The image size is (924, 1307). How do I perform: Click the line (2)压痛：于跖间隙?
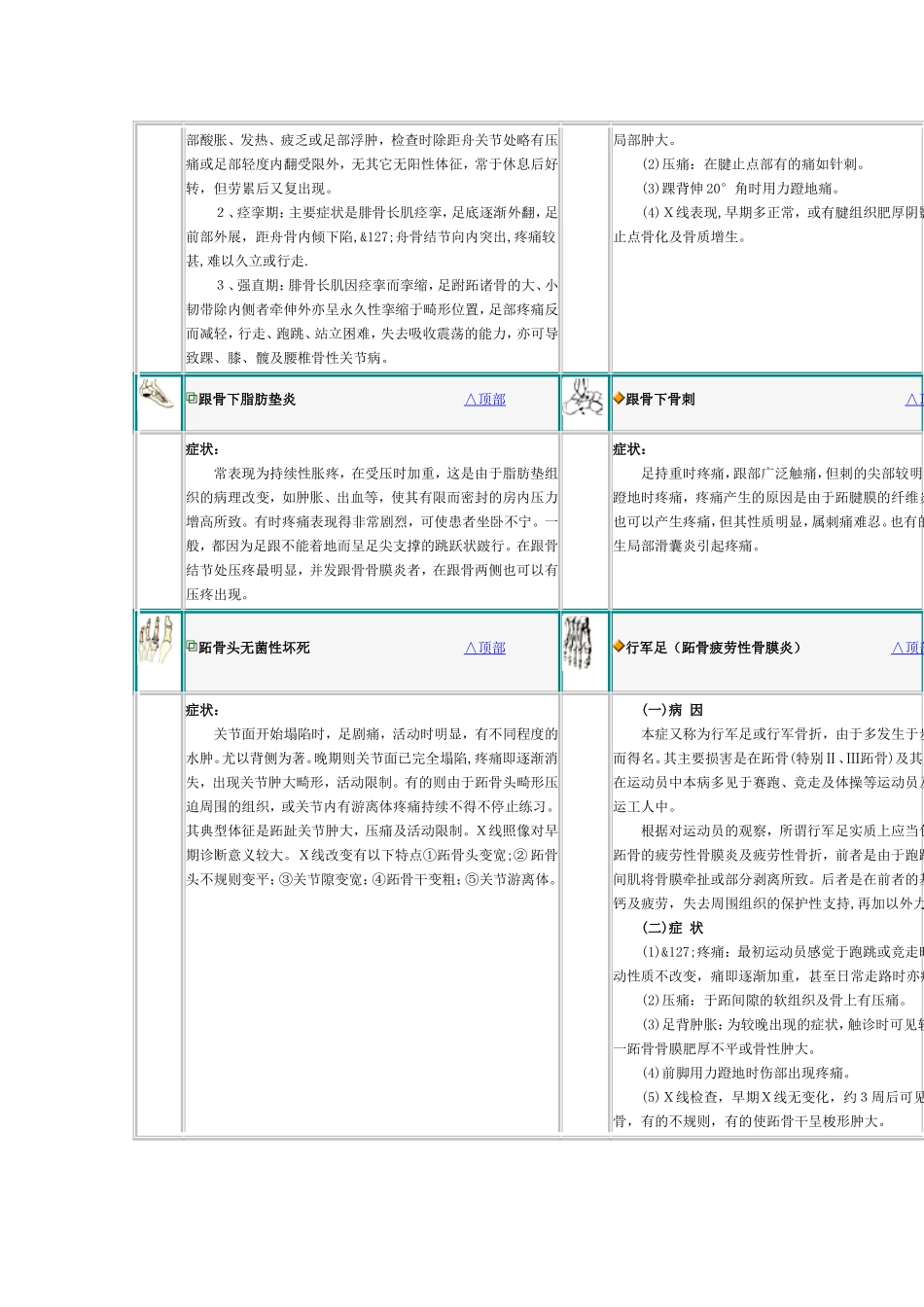point(775,1000)
